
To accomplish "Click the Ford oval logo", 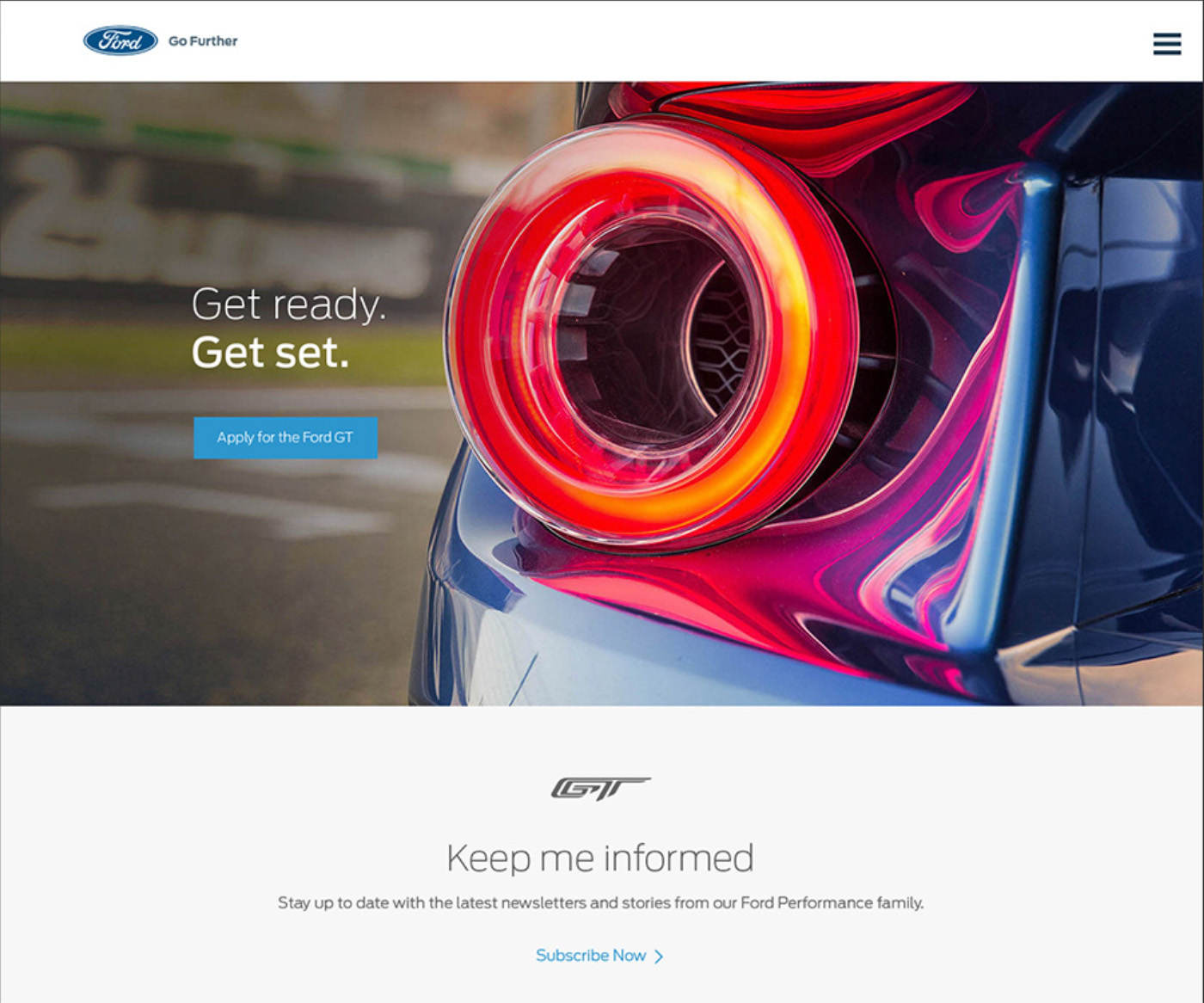I will click(x=120, y=40).
